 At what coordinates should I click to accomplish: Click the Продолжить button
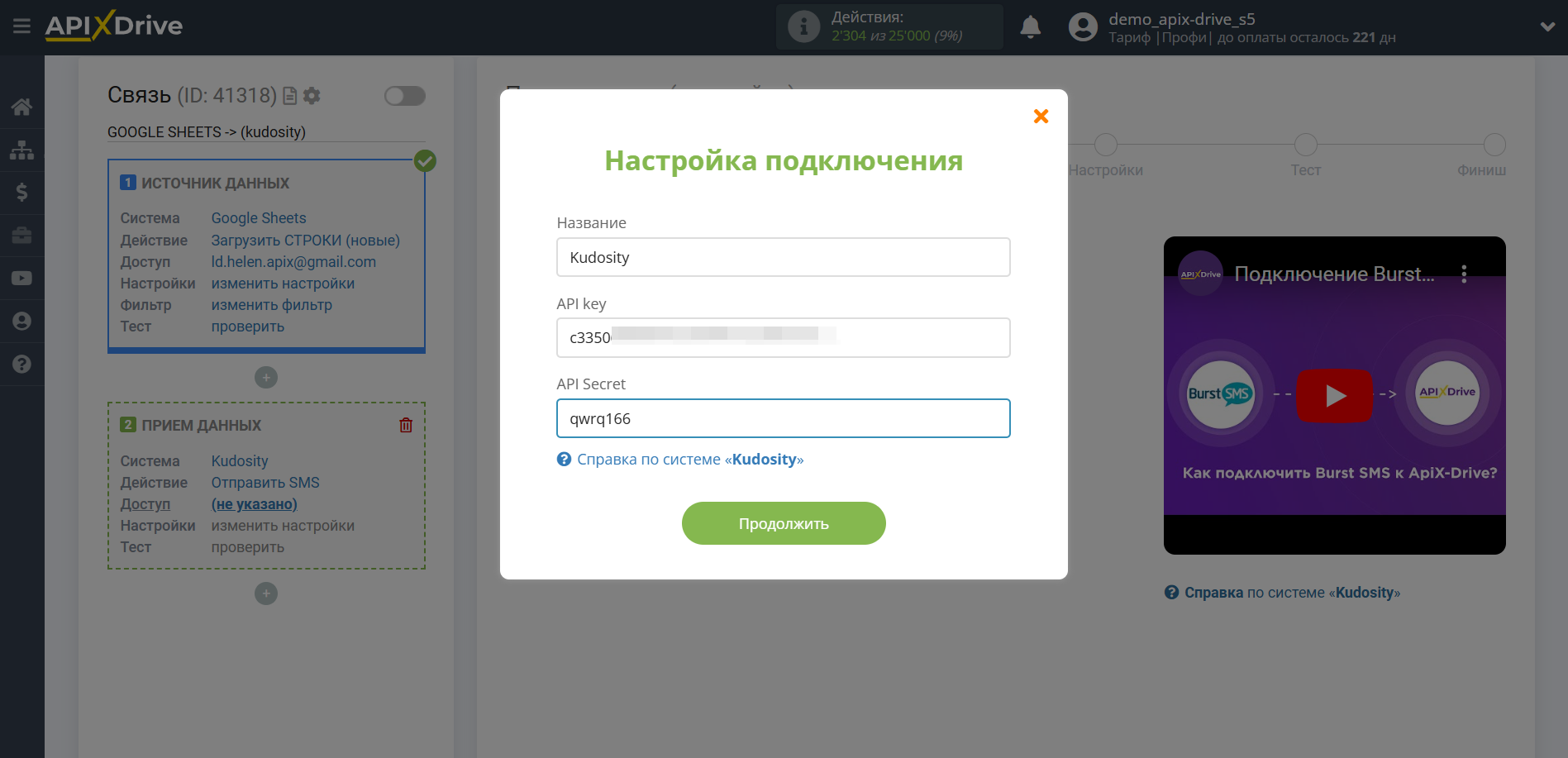(784, 523)
